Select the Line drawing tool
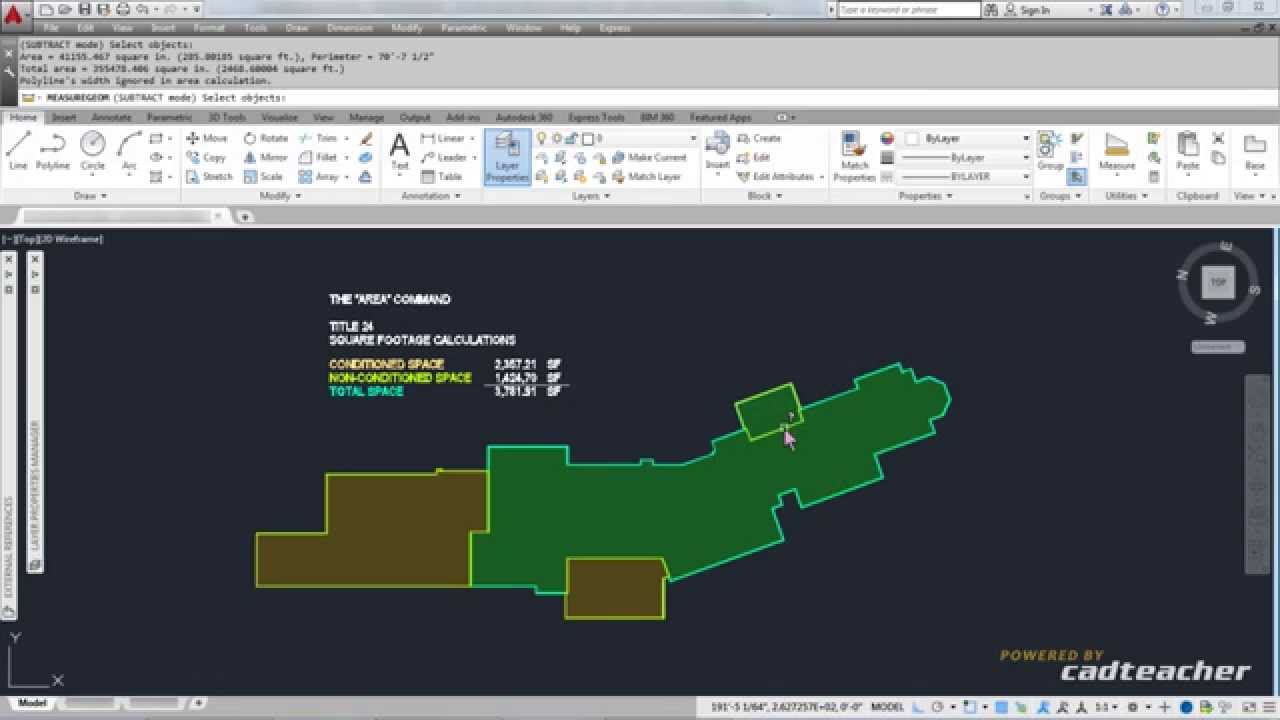This screenshot has width=1280, height=720. click(18, 150)
